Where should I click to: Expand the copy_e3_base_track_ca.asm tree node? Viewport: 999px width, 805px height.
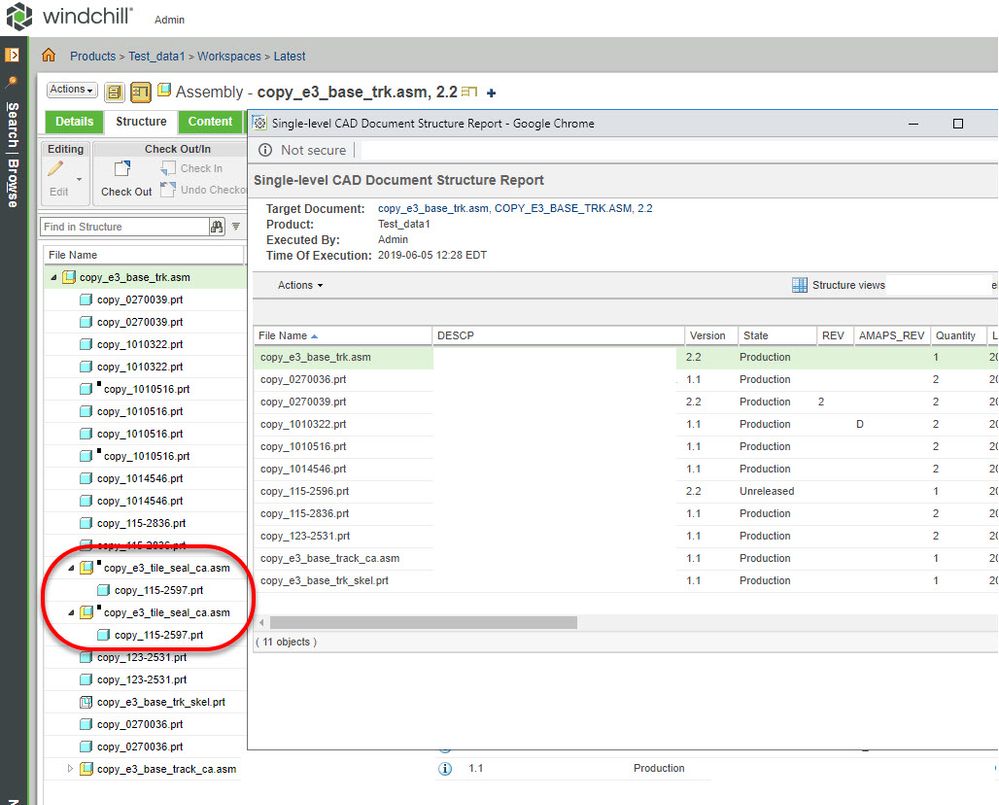point(70,769)
